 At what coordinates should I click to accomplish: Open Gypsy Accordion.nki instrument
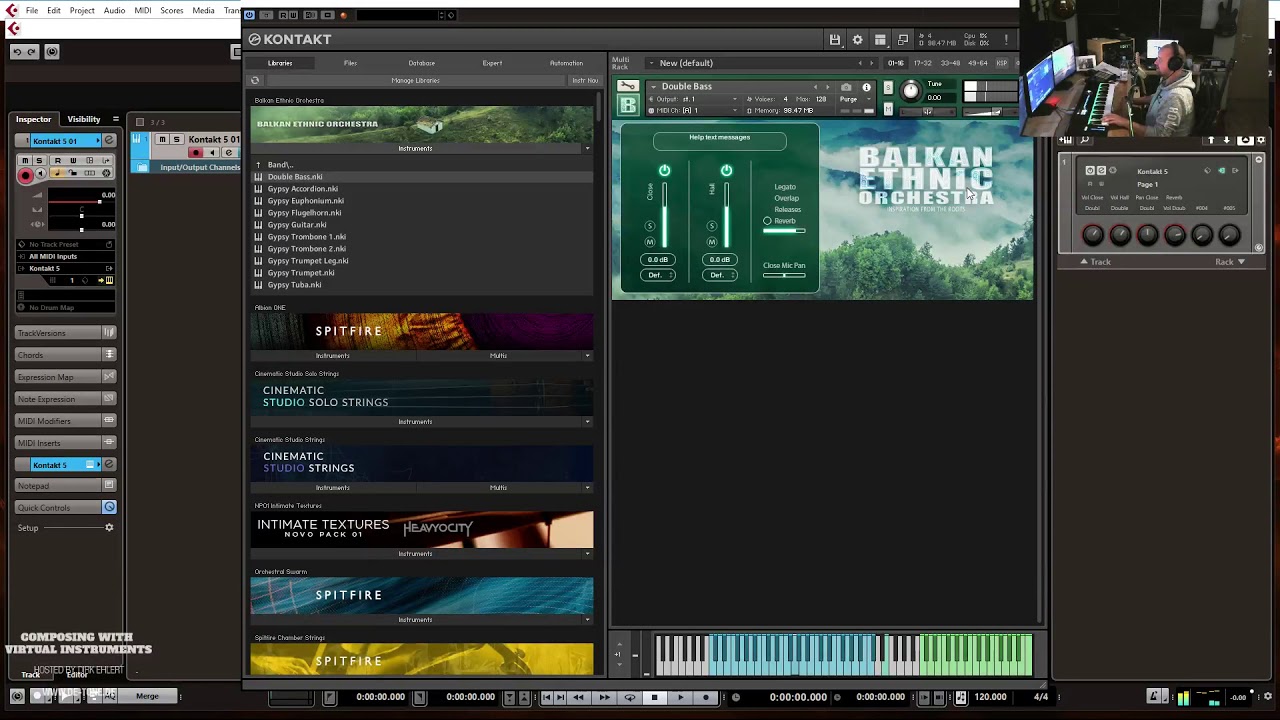tap(302, 189)
